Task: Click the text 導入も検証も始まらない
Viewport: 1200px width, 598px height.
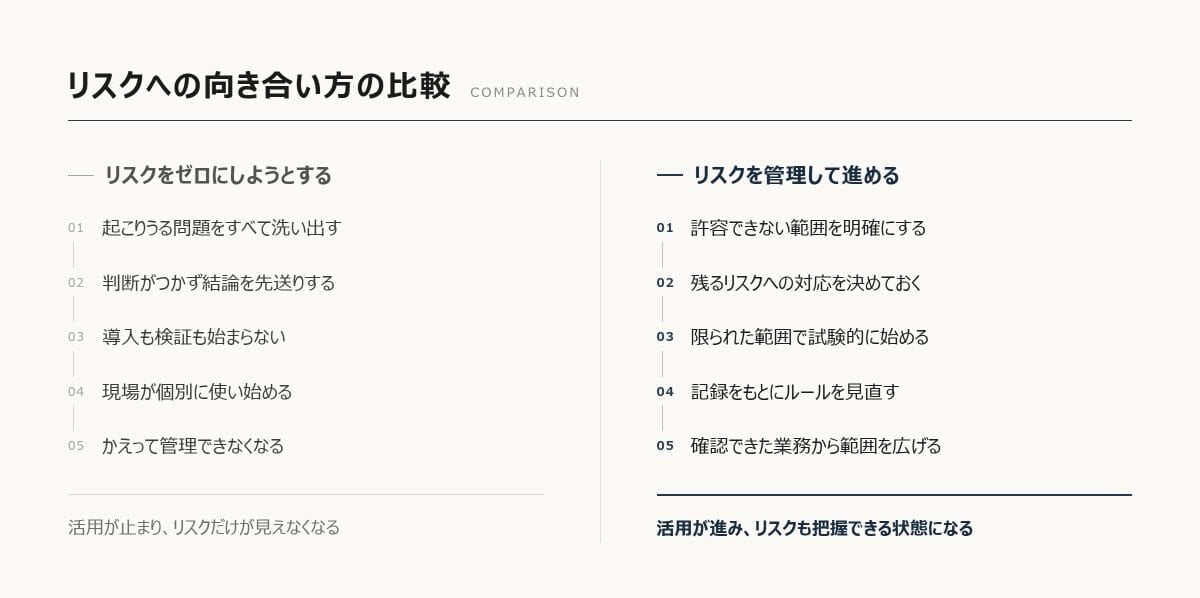Action: click(x=193, y=337)
